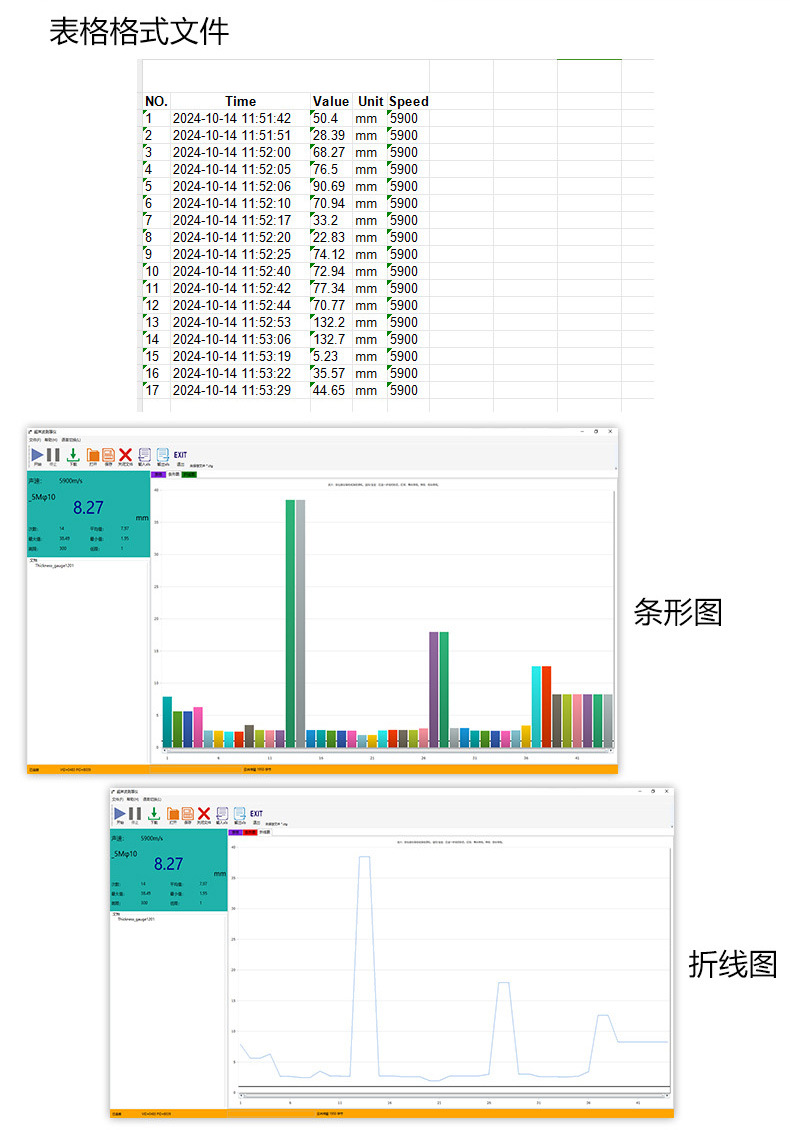Click import xls icon in line chart window
790x1130 pixels.
[x=222, y=814]
